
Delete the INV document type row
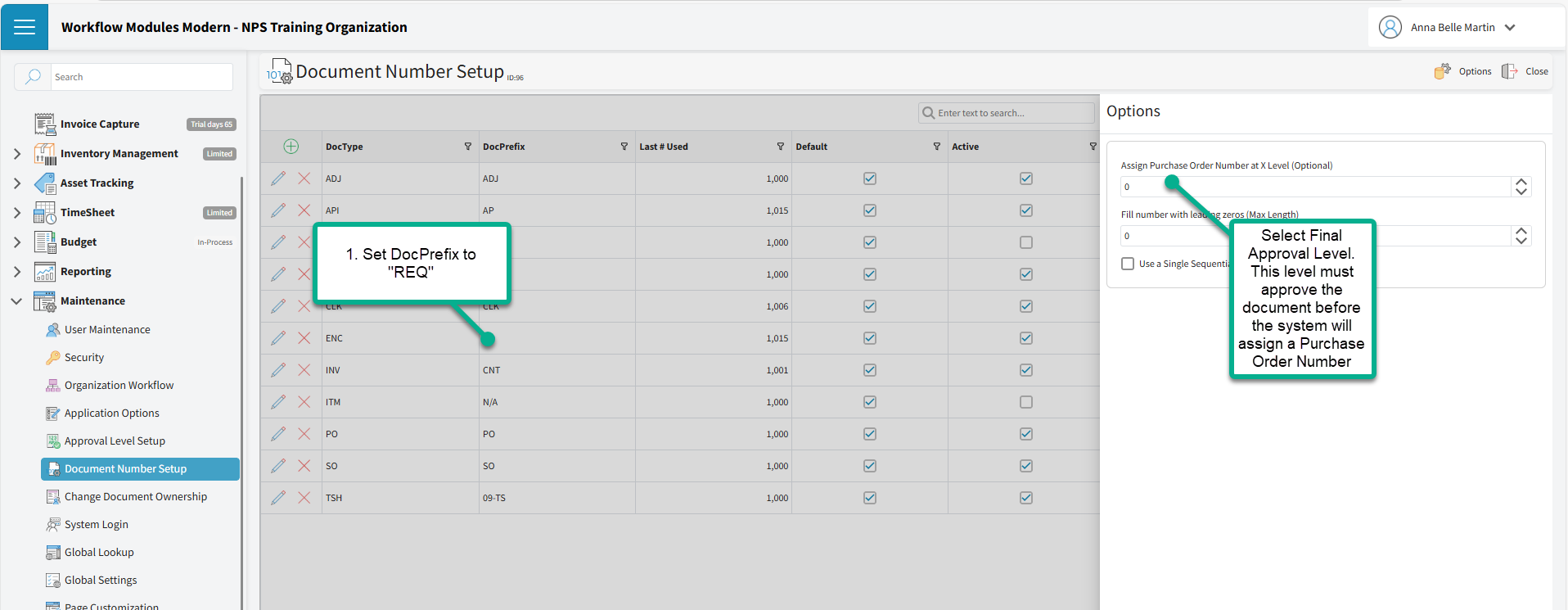304,370
